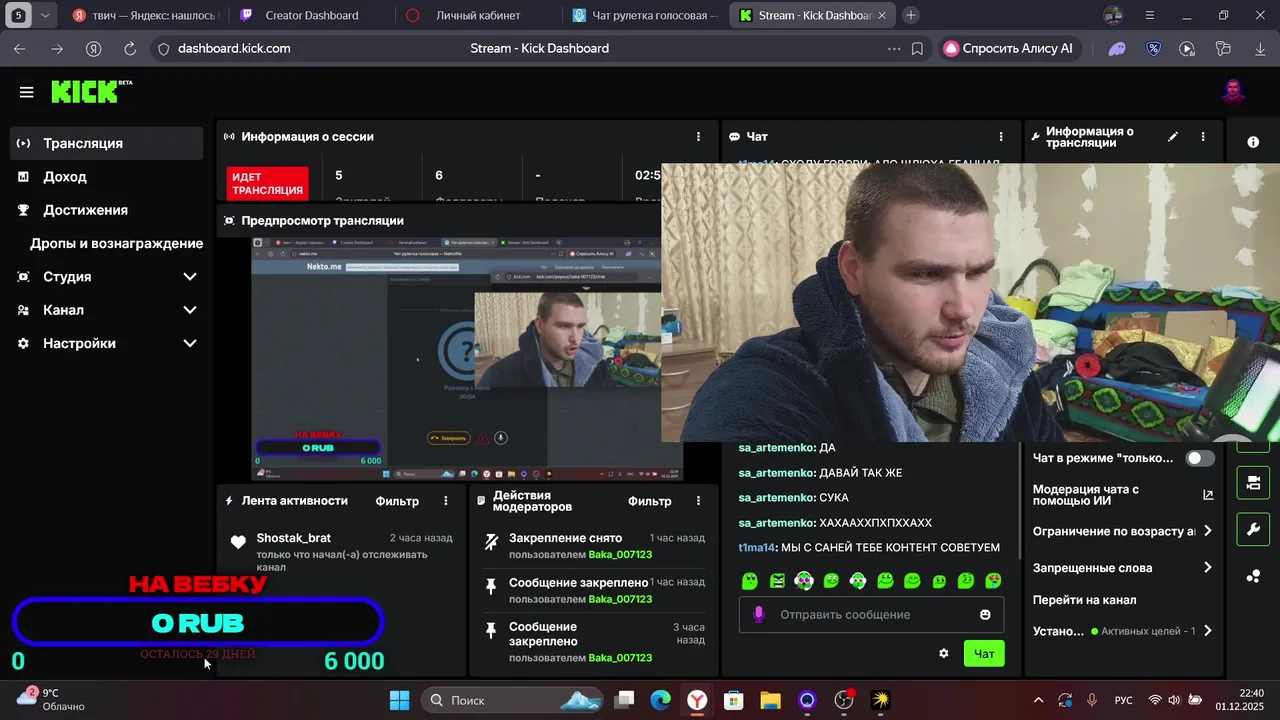The height and width of the screenshot is (720, 1280).
Task: Click the Shostak_brat activity entry
Action: pyautogui.click(x=341, y=552)
